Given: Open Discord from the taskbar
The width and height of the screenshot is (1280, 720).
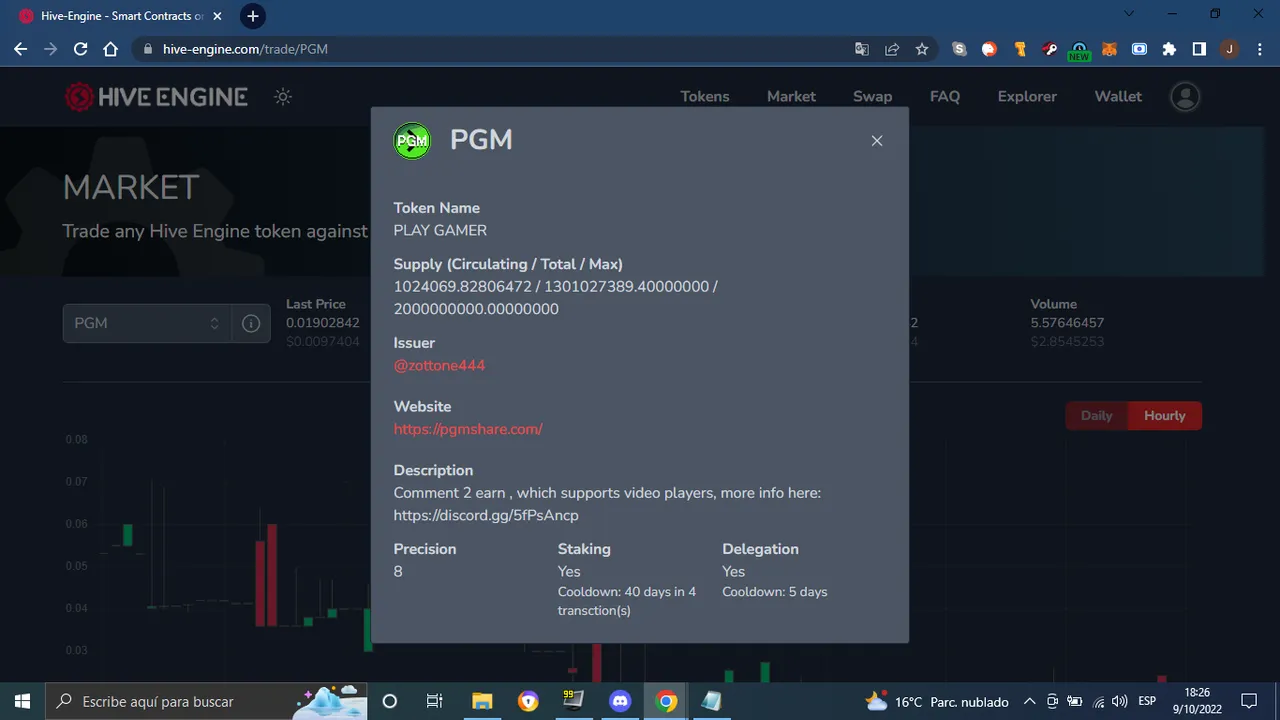Looking at the screenshot, I should click(x=620, y=701).
